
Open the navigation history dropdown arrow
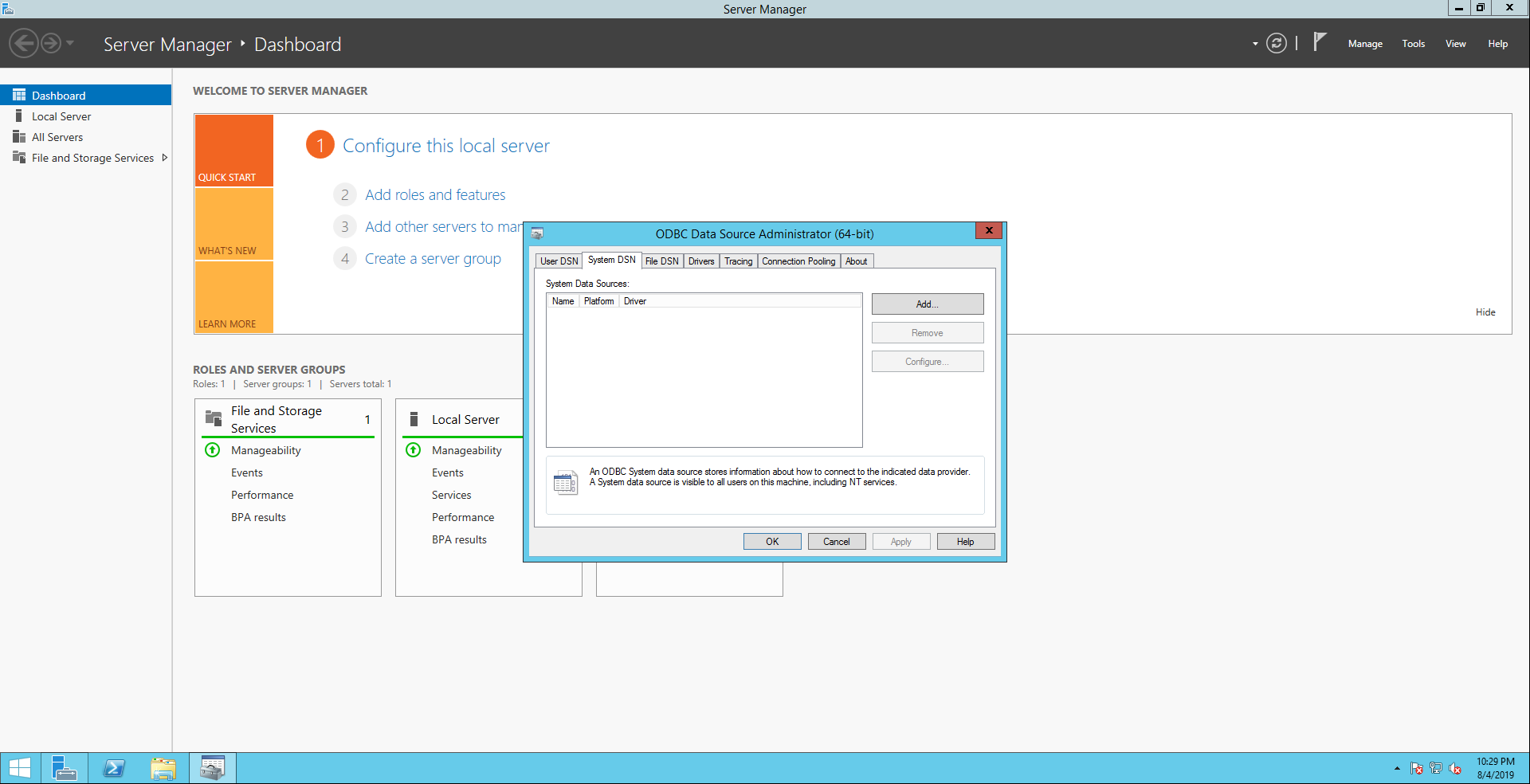click(71, 43)
